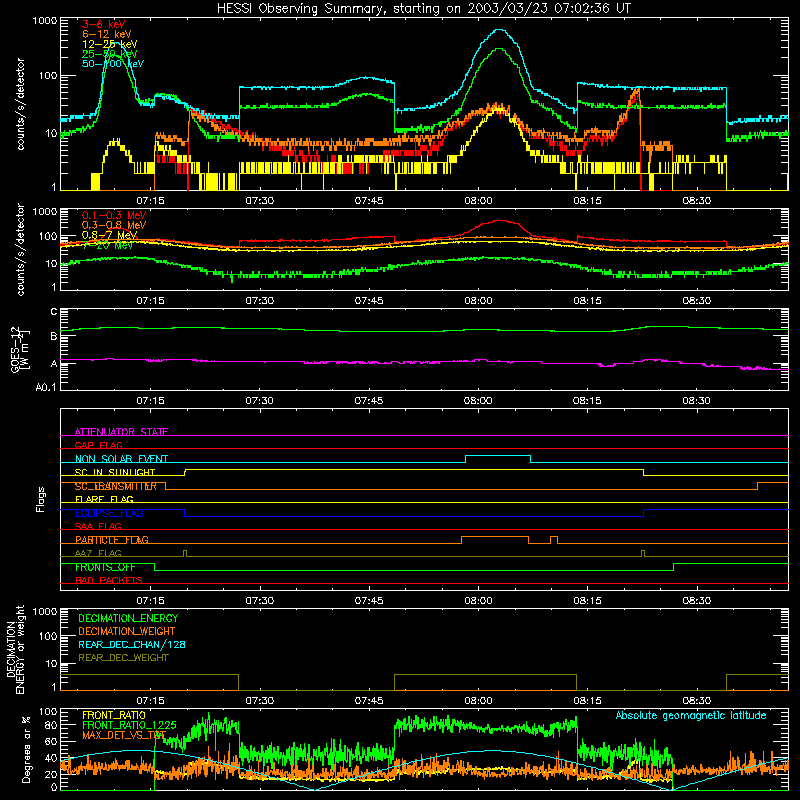Click the REAR_DEC_CHAN/128 legend label
The width and height of the screenshot is (800, 800).
coord(132,644)
